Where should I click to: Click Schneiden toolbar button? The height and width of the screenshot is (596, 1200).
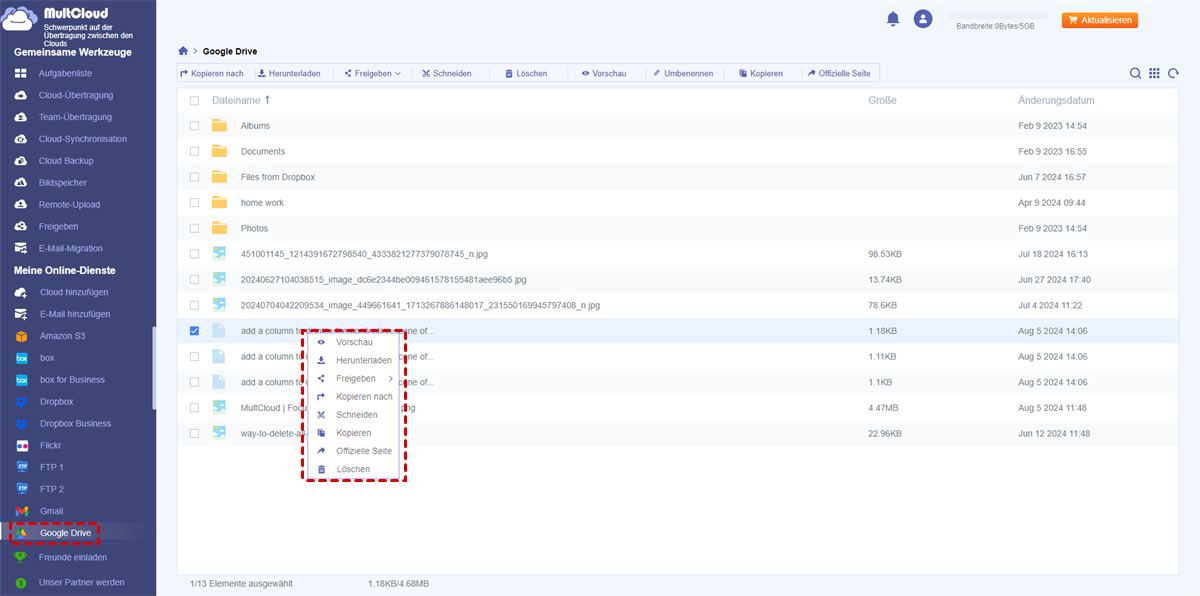coord(446,73)
